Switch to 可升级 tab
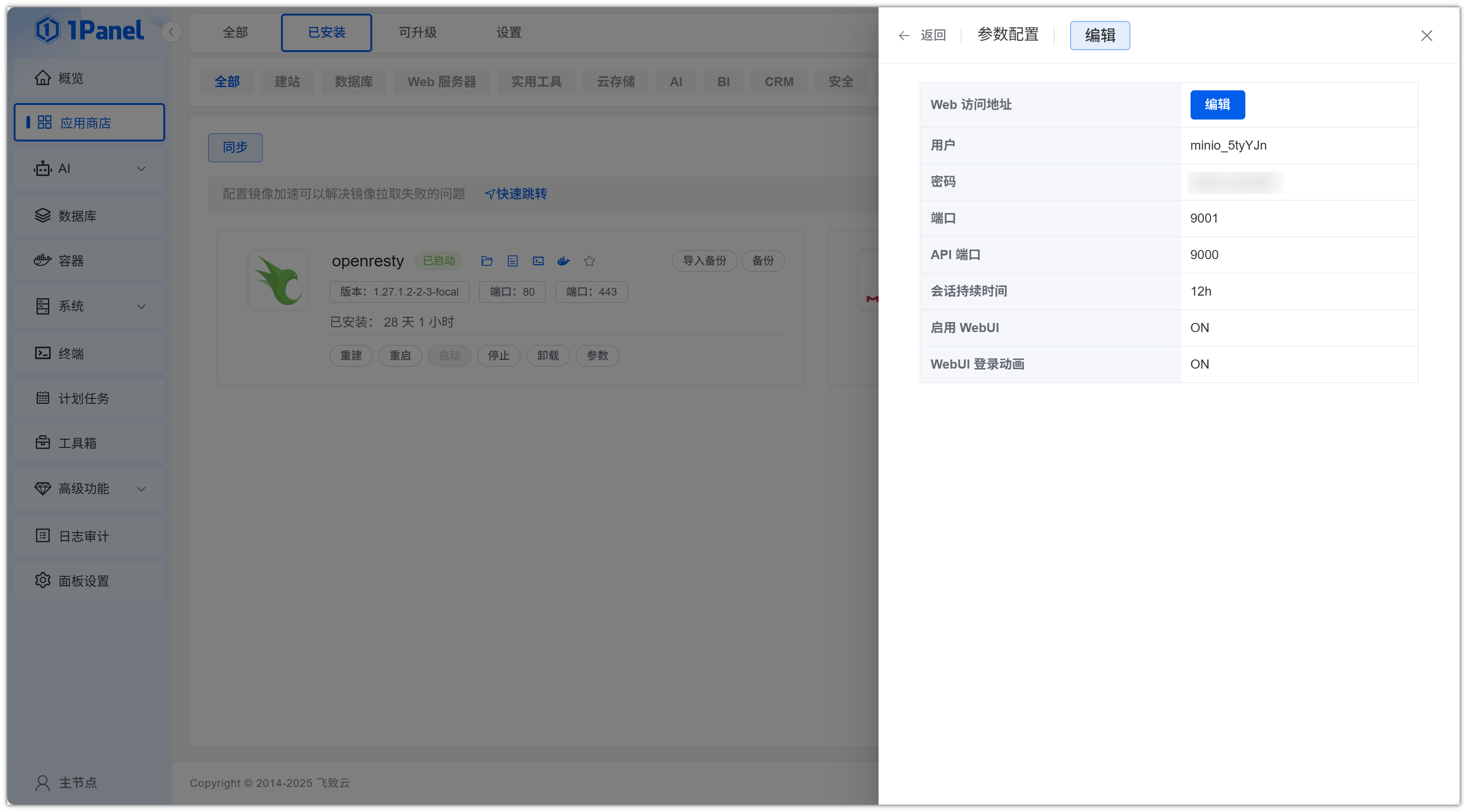The width and height of the screenshot is (1467, 812). tap(417, 32)
